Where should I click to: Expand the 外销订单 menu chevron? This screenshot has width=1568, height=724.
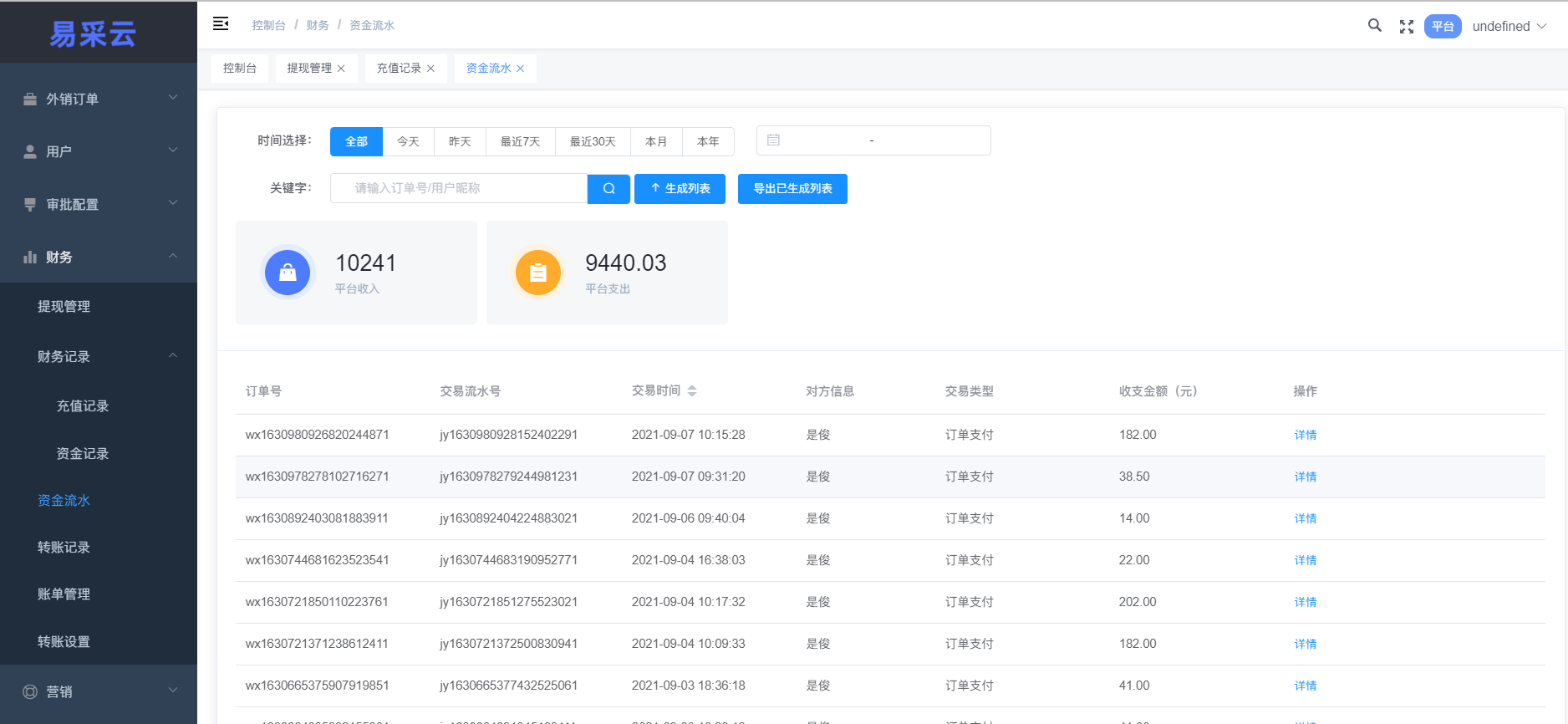173,98
